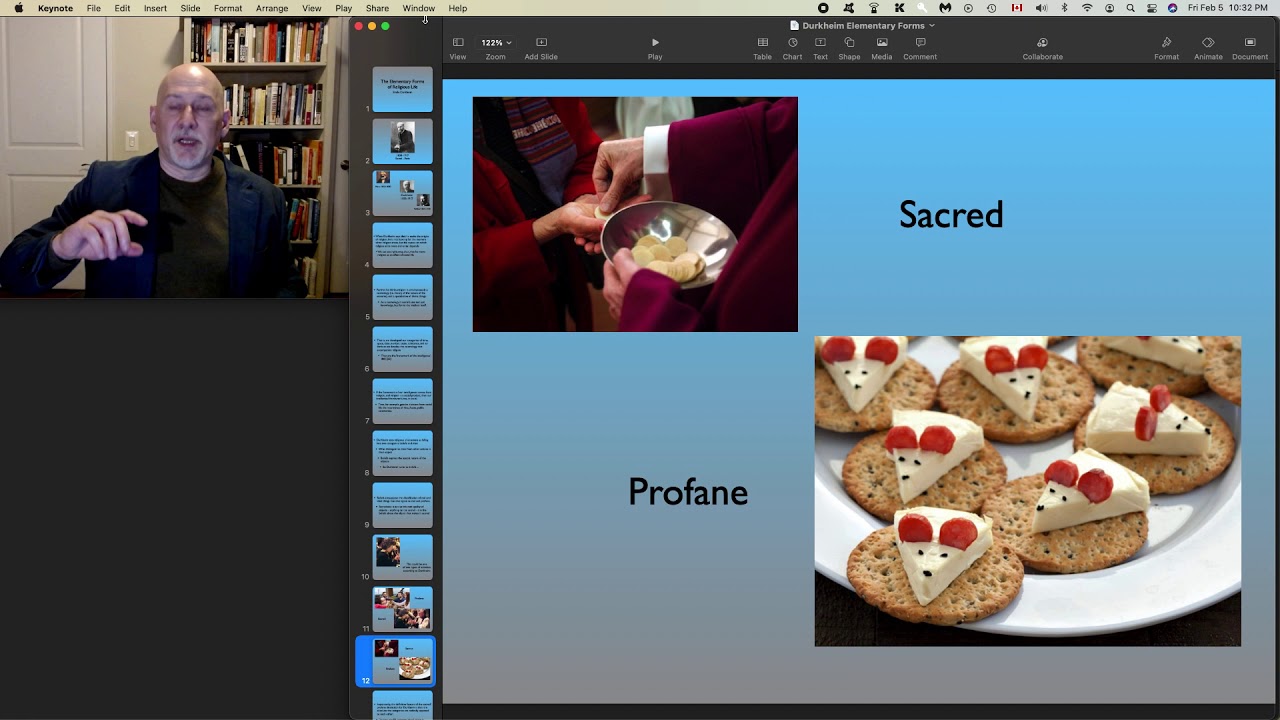Open the Bluetooth menu bar icon

1064,8
